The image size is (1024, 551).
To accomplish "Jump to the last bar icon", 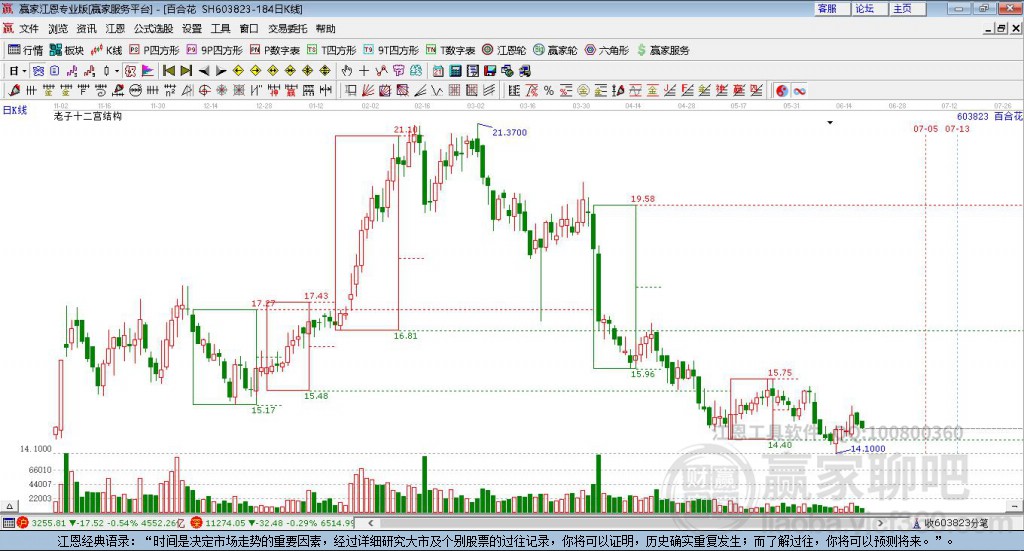I will click(186, 71).
